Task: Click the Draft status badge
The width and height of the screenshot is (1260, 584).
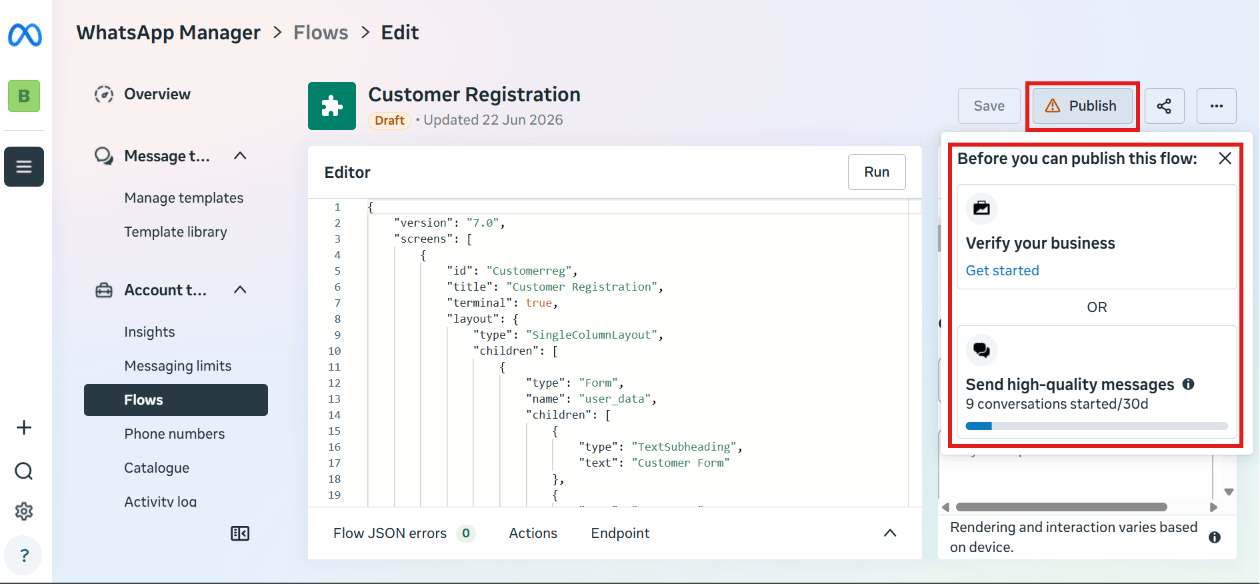Action: pos(390,121)
